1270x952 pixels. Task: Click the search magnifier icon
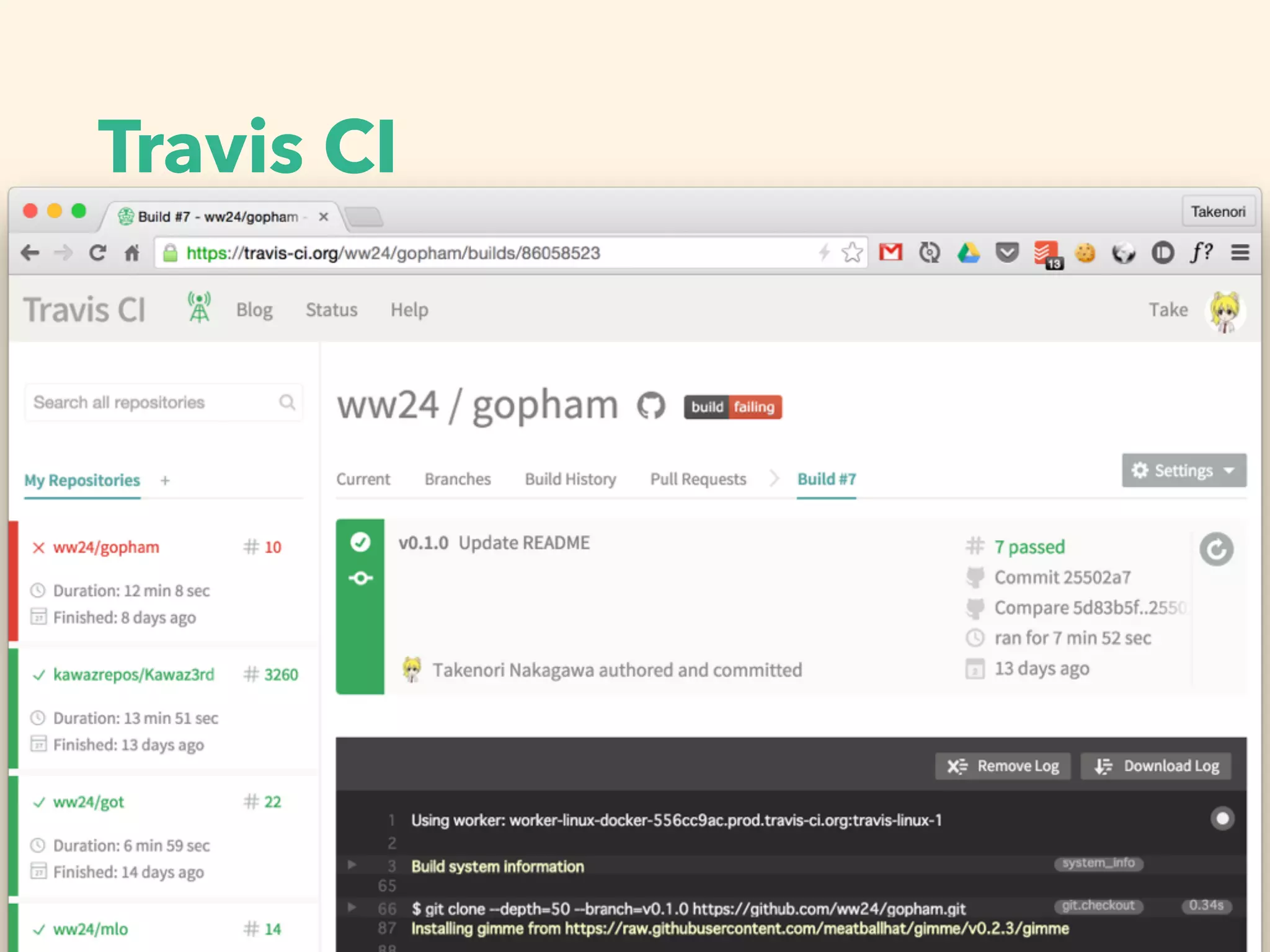click(287, 402)
